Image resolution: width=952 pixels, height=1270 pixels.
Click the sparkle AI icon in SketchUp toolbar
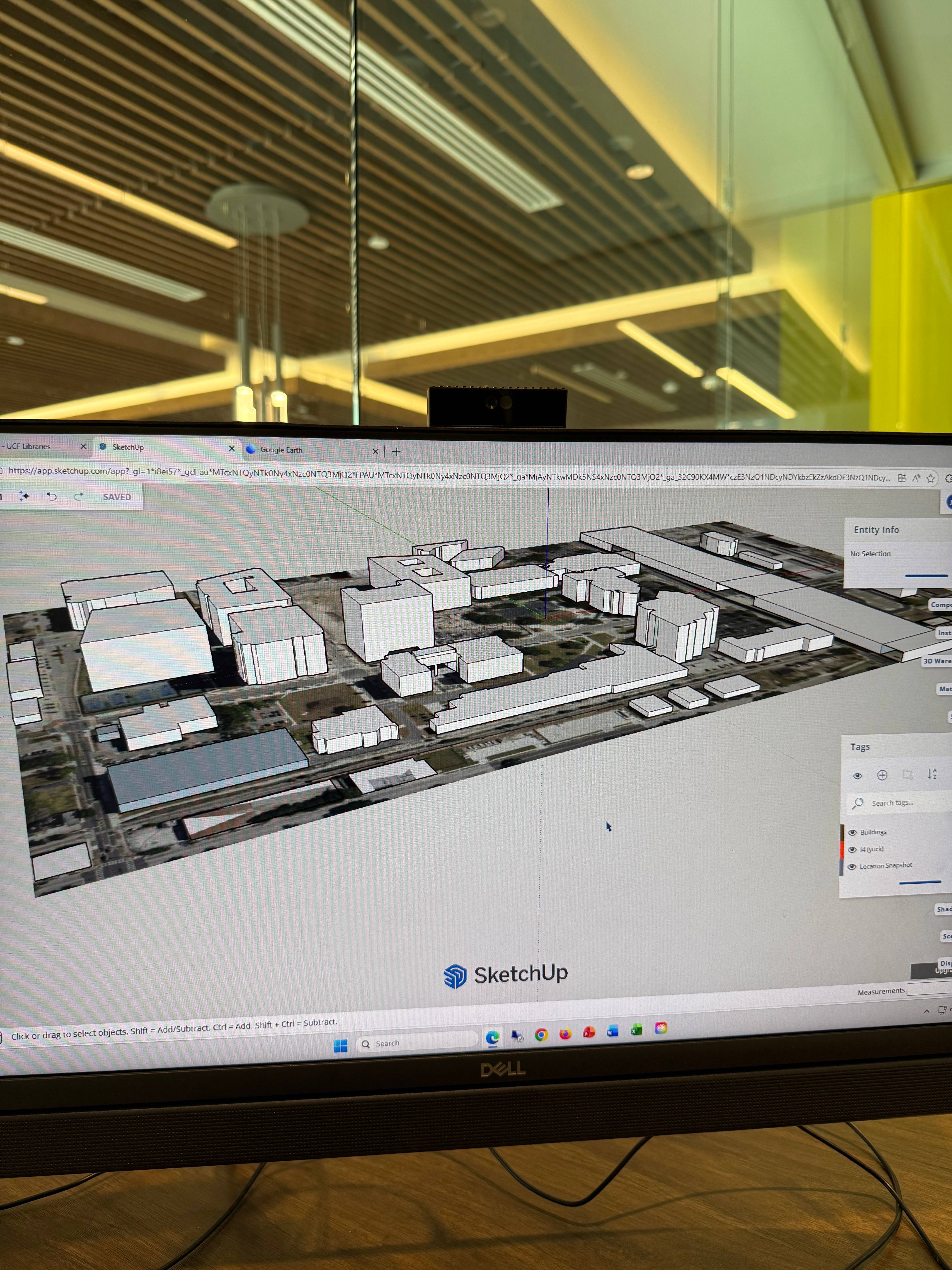[x=24, y=496]
